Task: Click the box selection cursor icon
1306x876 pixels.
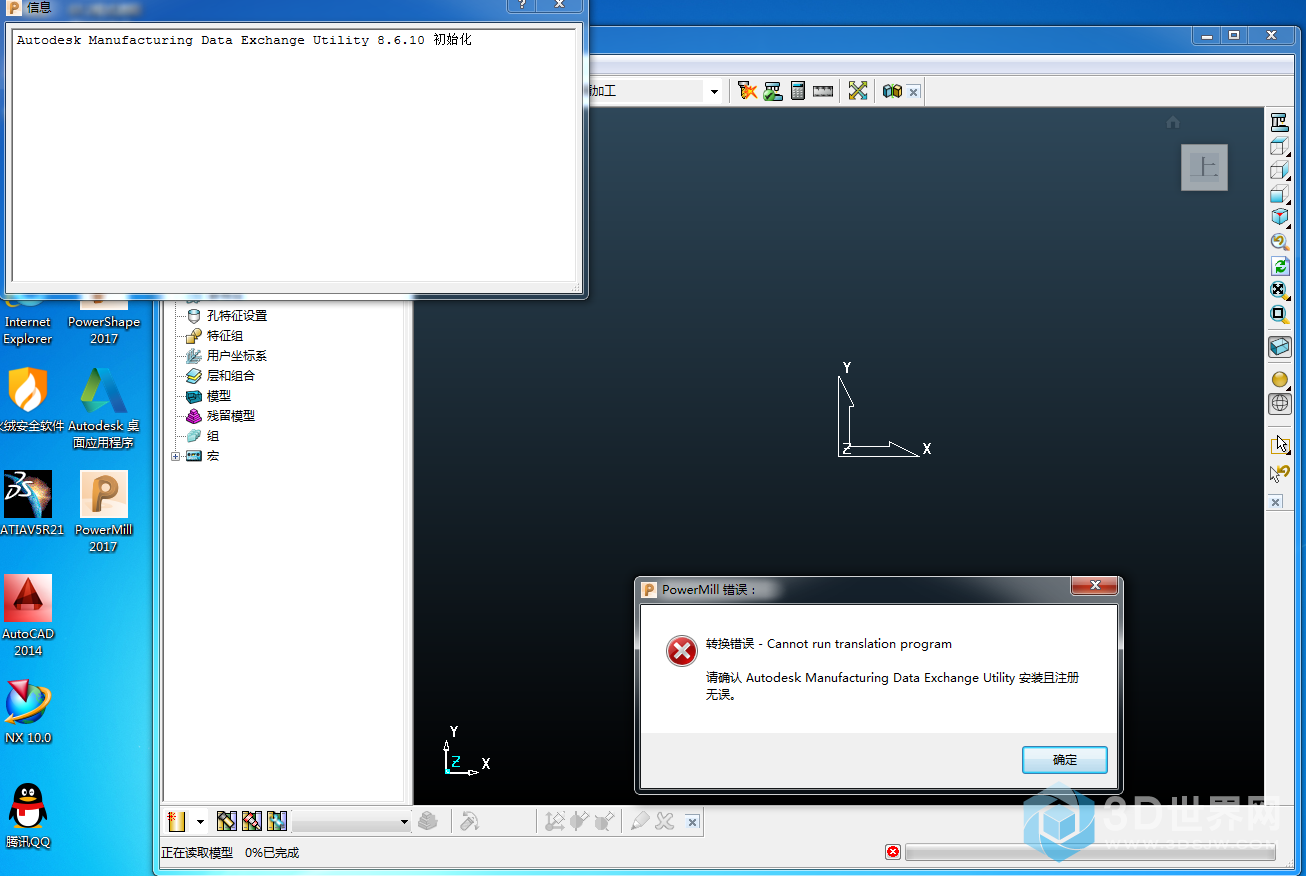Action: coord(1280,444)
